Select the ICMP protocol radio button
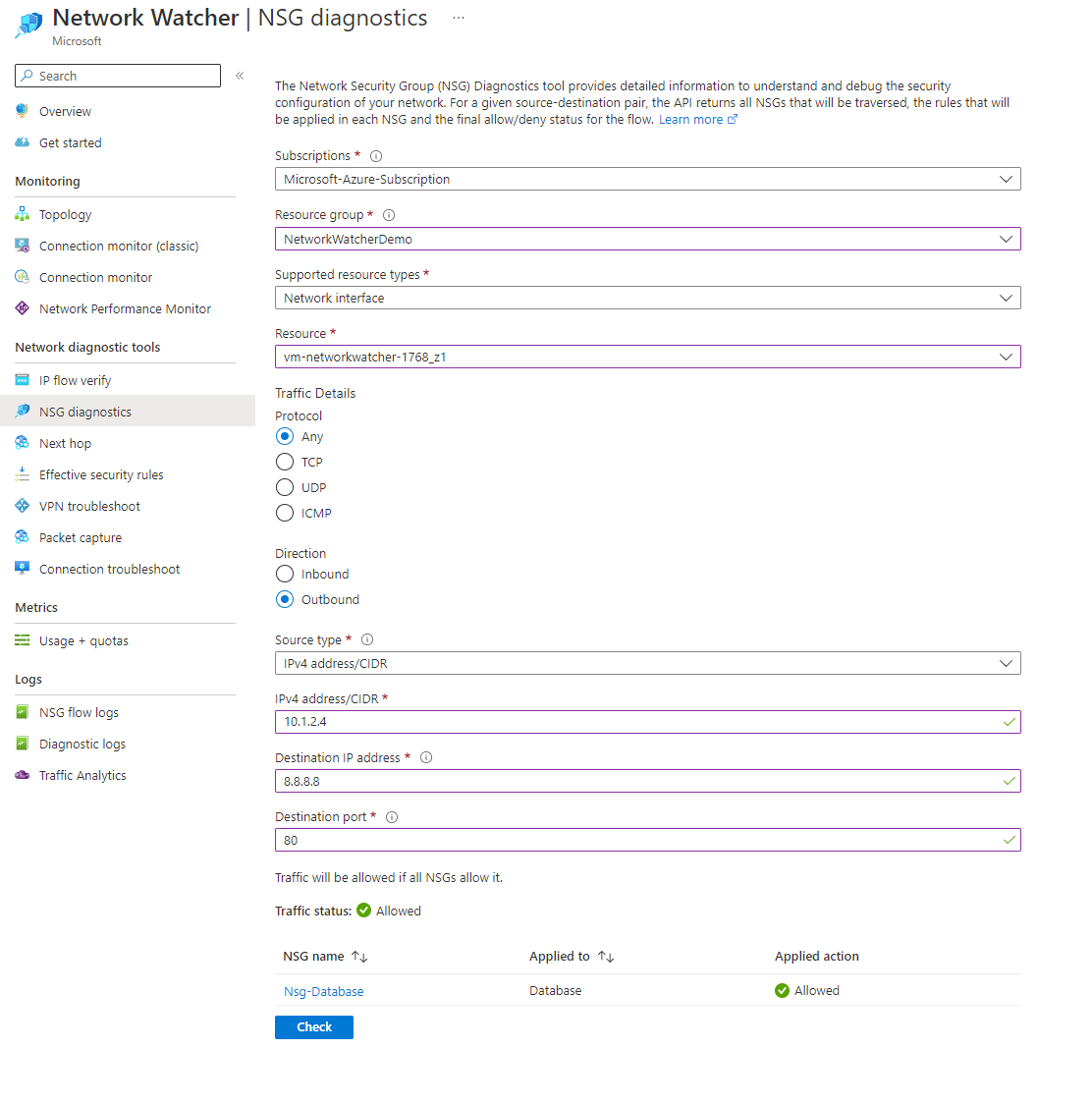Screen dimensions: 1092x1105 pyautogui.click(x=285, y=513)
